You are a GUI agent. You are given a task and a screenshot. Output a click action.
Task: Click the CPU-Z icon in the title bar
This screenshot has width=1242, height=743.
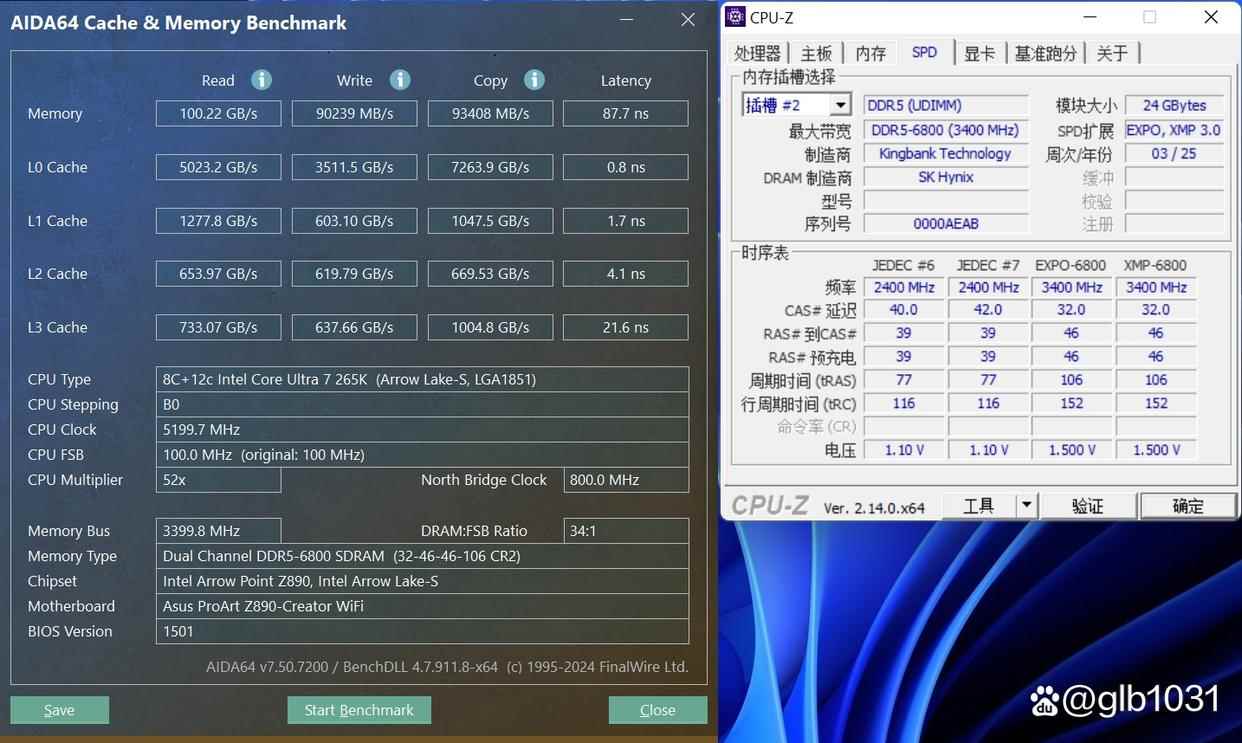(737, 16)
